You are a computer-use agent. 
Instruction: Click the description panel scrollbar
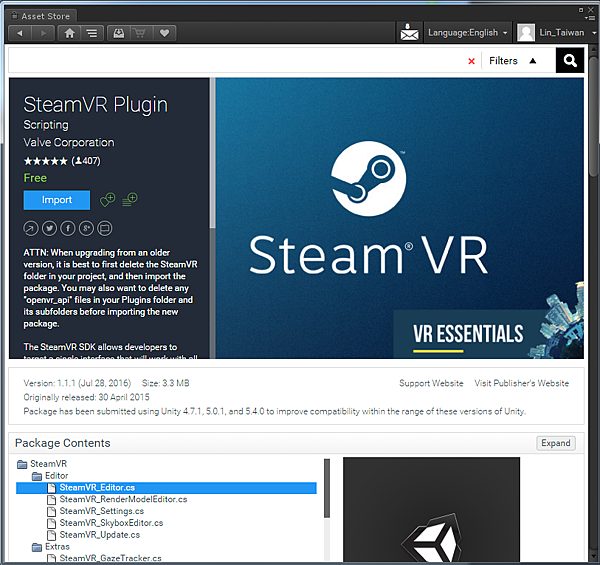pyautogui.click(x=212, y=153)
